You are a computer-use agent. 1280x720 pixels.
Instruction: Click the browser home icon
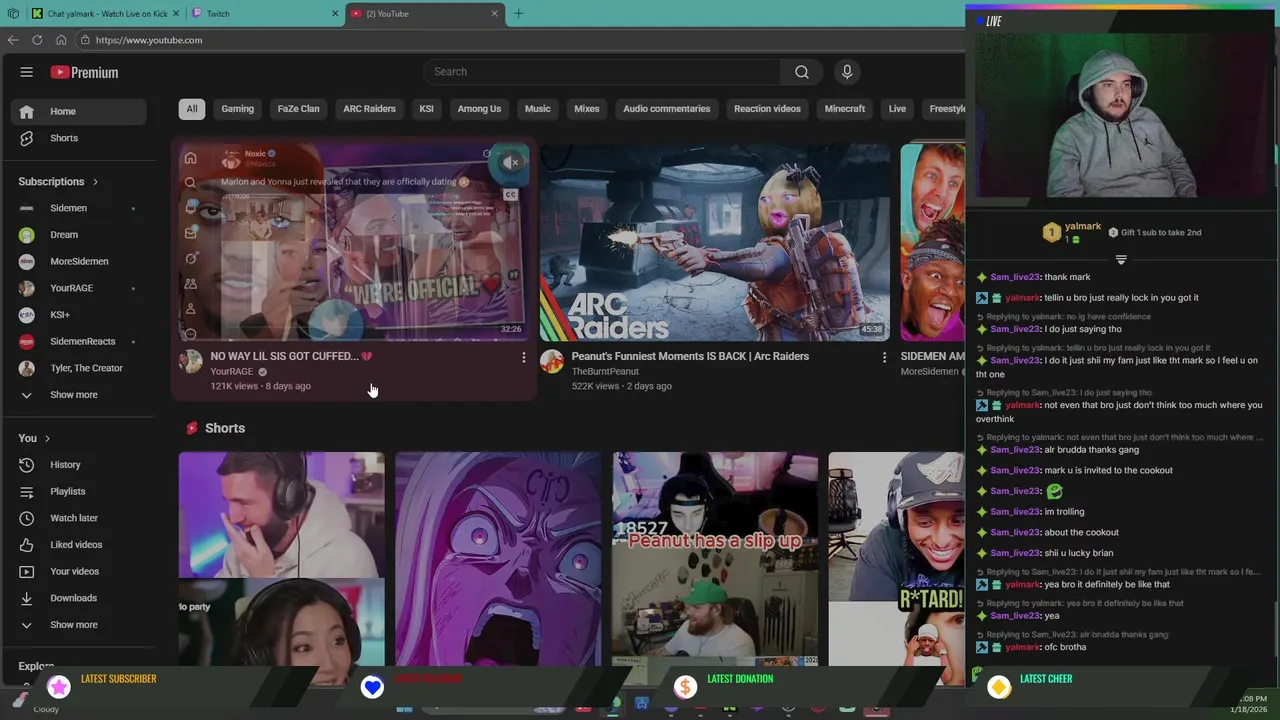[x=61, y=40]
